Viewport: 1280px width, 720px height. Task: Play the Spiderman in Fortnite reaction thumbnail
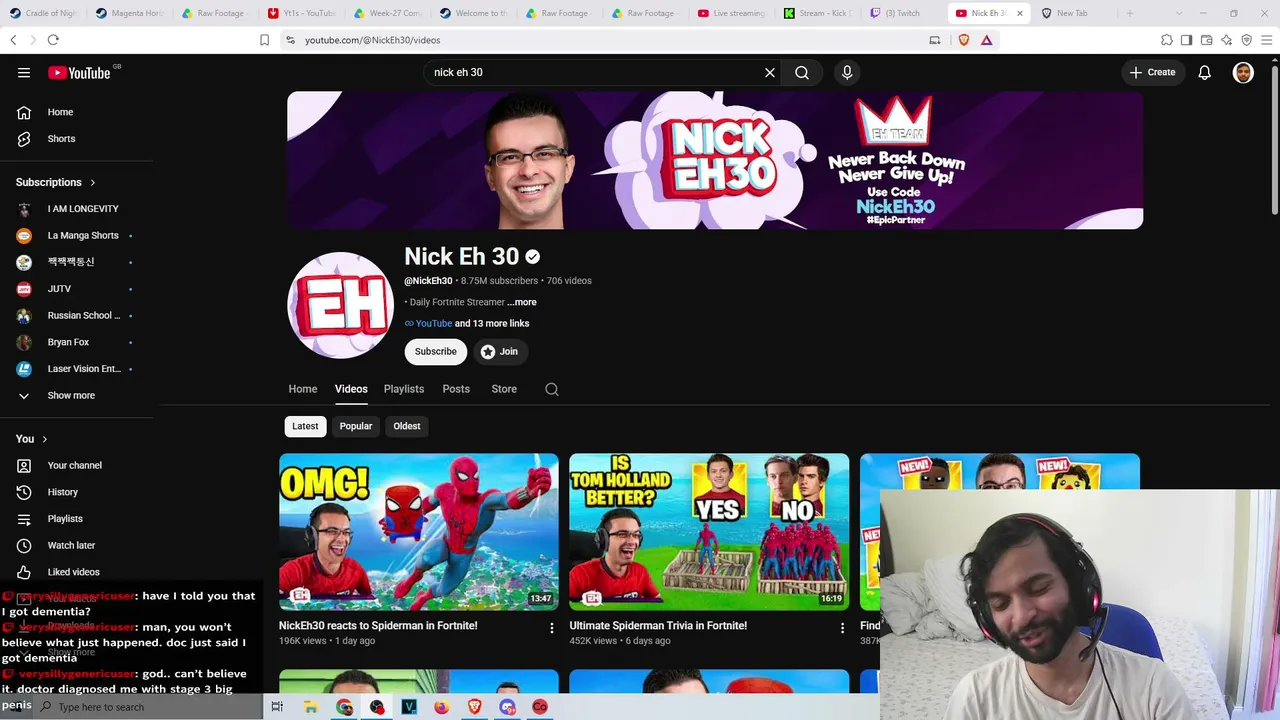coord(419,532)
